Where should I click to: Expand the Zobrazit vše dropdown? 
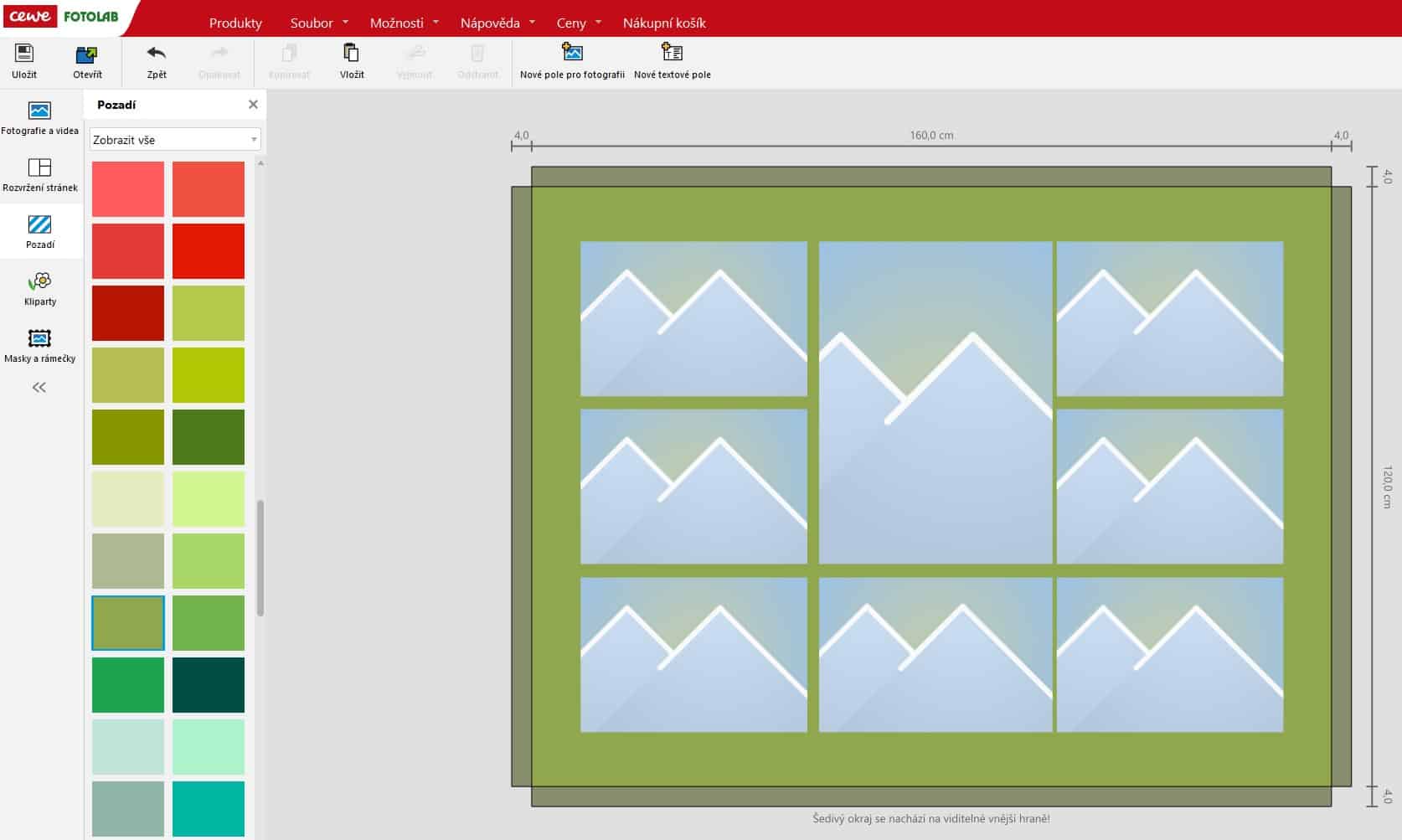click(175, 140)
